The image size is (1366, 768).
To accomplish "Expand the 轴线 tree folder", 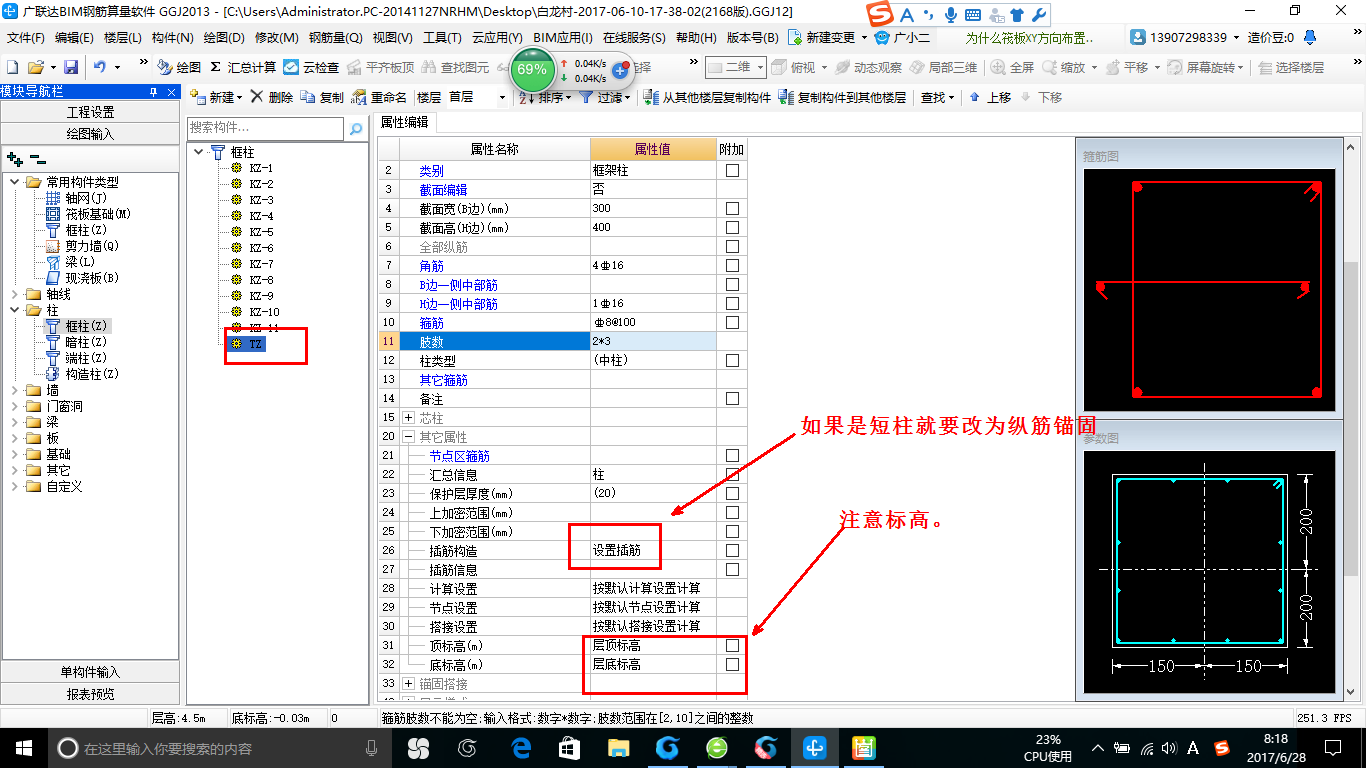I will [15, 295].
